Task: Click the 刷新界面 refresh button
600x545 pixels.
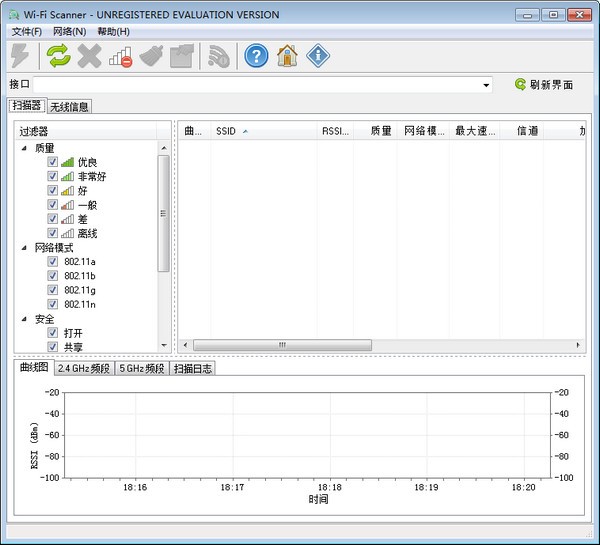Action: point(544,85)
